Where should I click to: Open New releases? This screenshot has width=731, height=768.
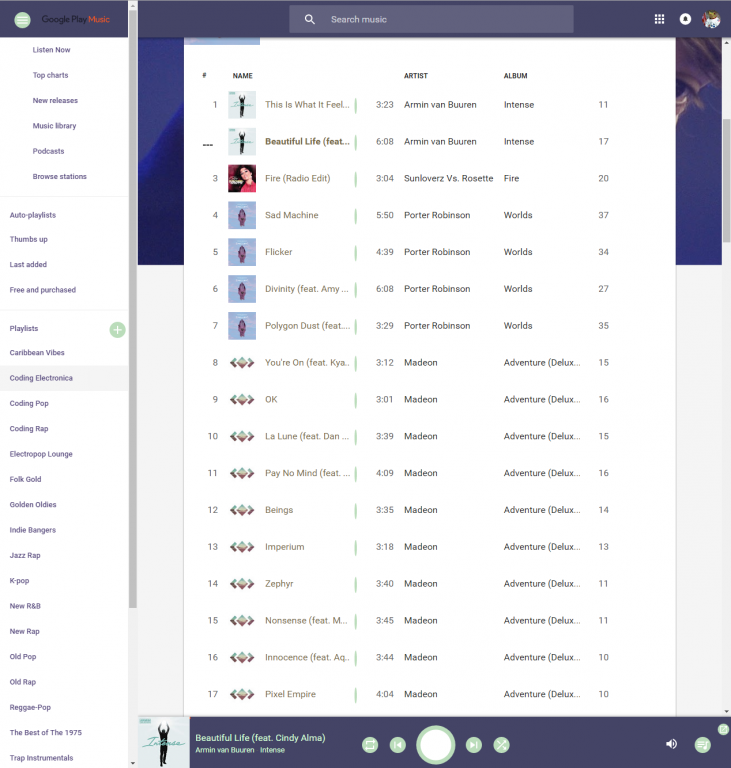(x=55, y=100)
